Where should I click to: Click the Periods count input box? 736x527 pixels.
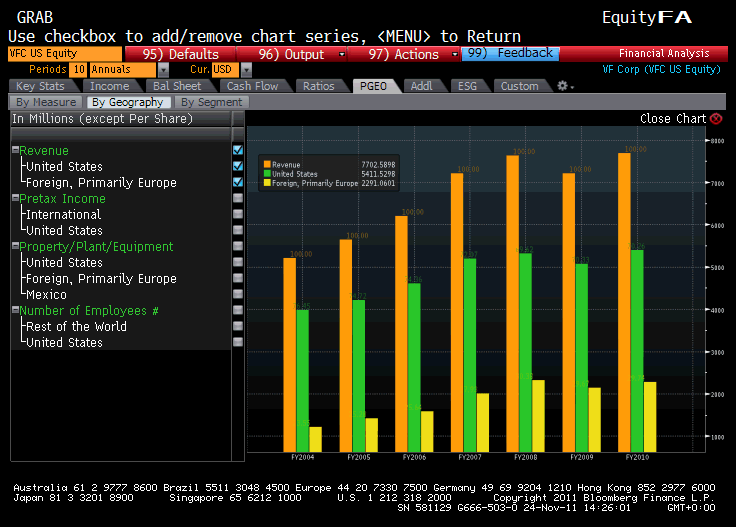(78, 70)
